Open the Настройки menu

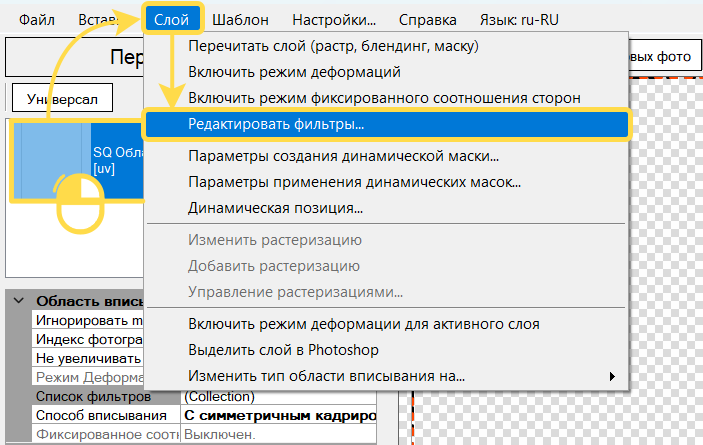coord(334,19)
